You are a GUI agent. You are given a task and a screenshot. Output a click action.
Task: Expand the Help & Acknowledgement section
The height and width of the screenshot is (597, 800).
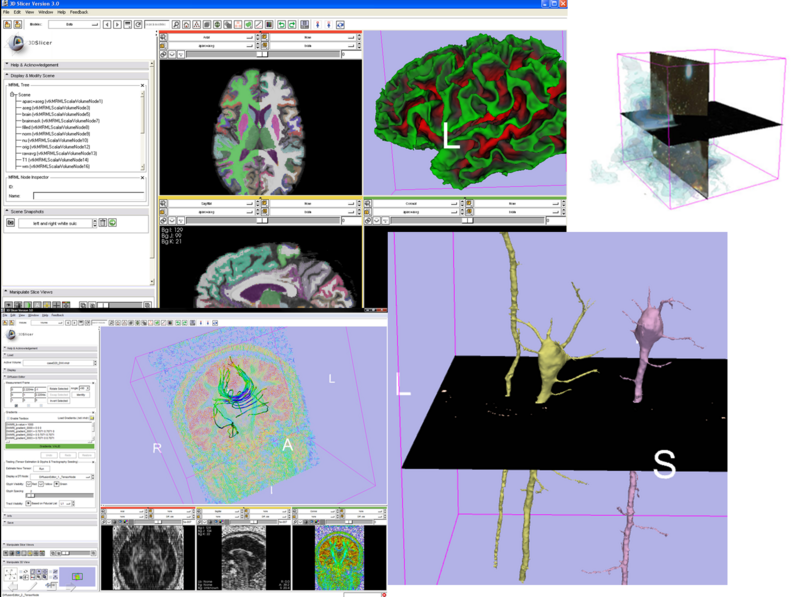pyautogui.click(x=9, y=65)
